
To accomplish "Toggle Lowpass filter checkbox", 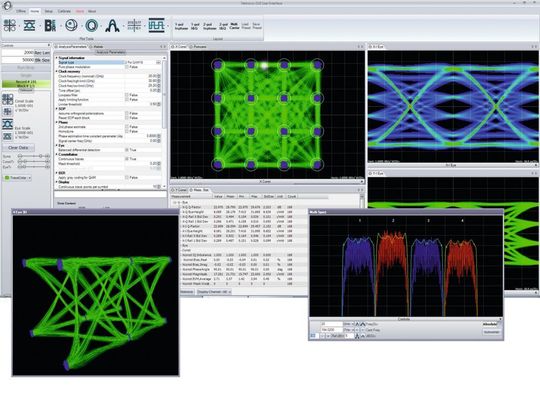I will point(127,95).
